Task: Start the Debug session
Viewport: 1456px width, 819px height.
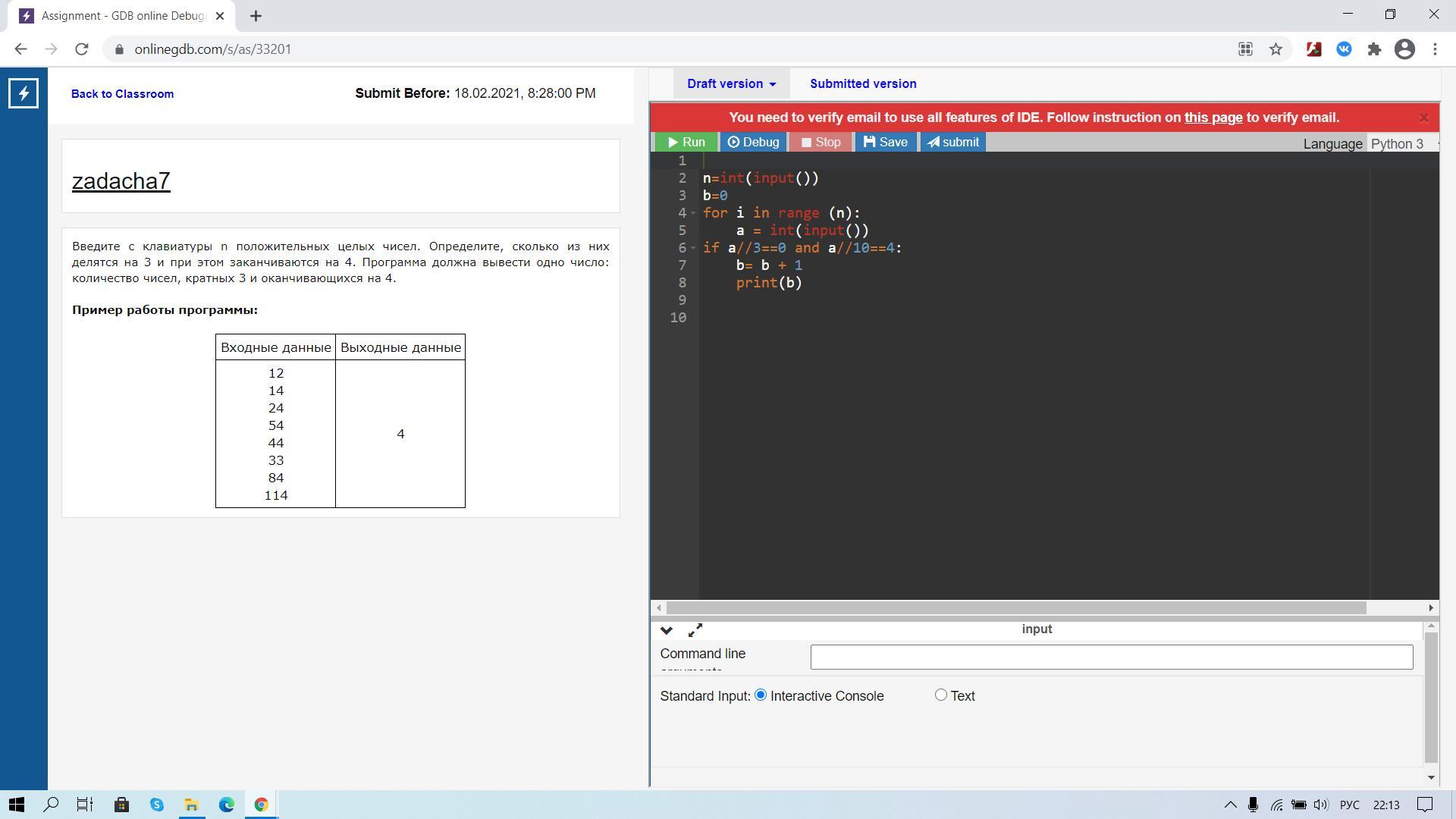Action: pyautogui.click(x=753, y=143)
